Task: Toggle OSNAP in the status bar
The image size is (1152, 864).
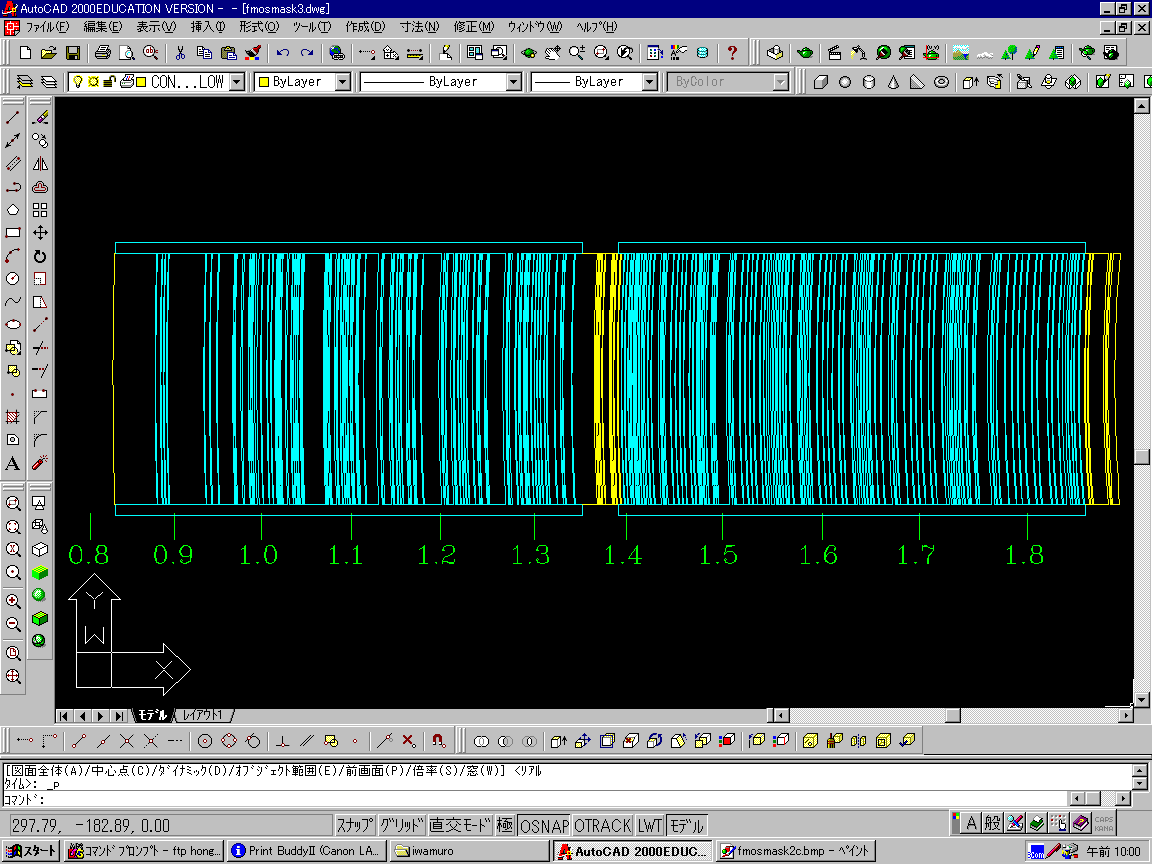Action: 545,826
